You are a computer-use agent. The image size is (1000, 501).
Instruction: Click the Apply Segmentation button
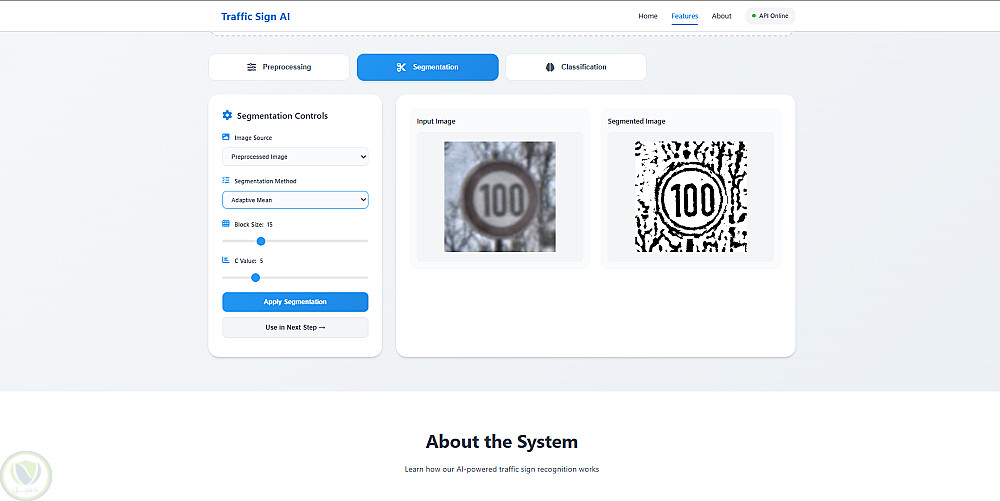[x=295, y=302]
